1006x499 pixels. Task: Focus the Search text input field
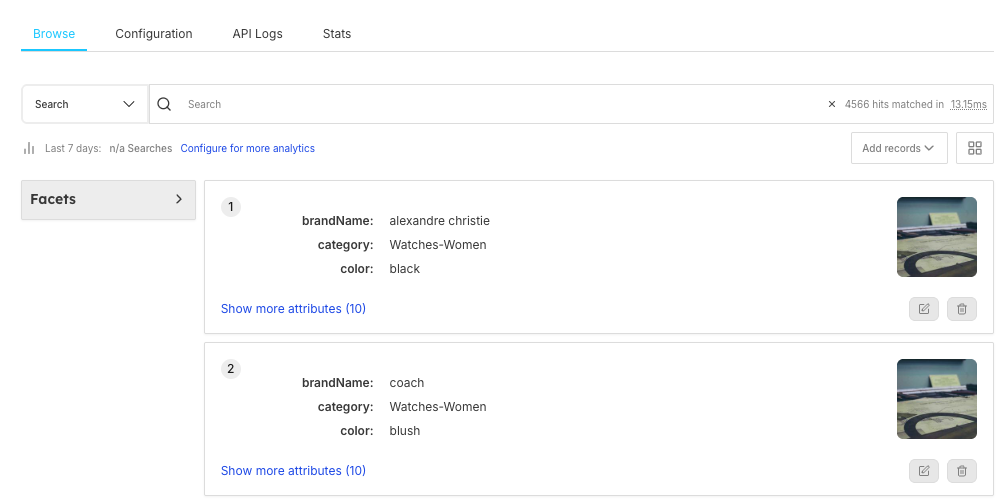500,104
